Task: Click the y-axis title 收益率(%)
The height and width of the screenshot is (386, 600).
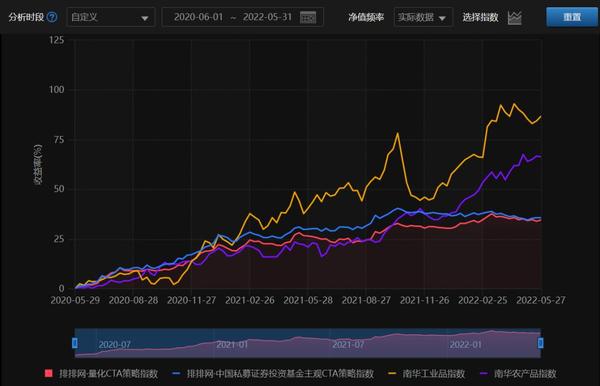Action: (x=38, y=164)
